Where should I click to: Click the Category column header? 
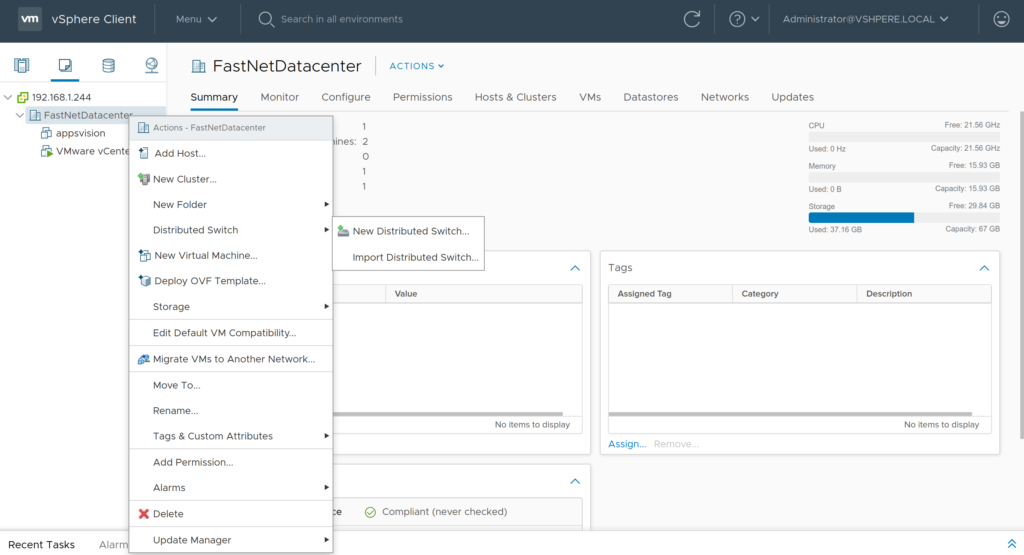point(794,294)
